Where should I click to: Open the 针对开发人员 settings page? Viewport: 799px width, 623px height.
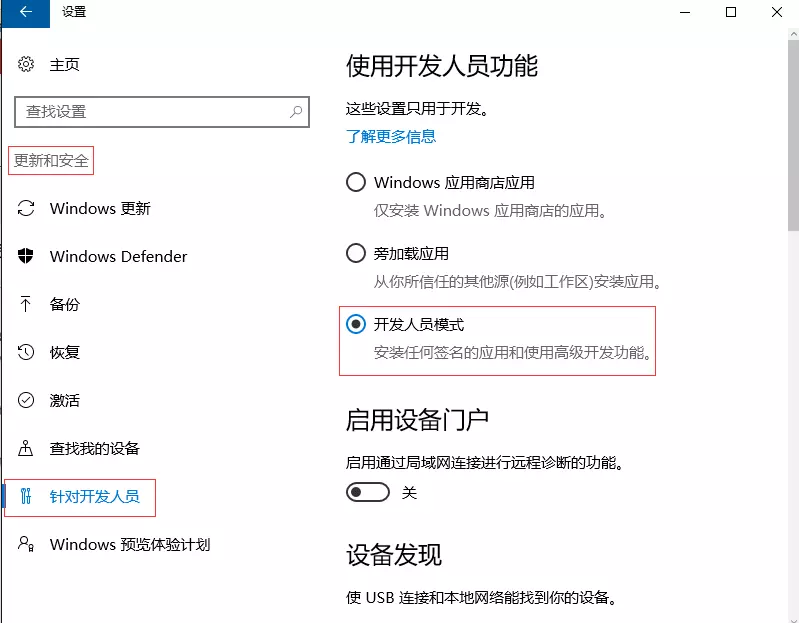[x=94, y=497]
